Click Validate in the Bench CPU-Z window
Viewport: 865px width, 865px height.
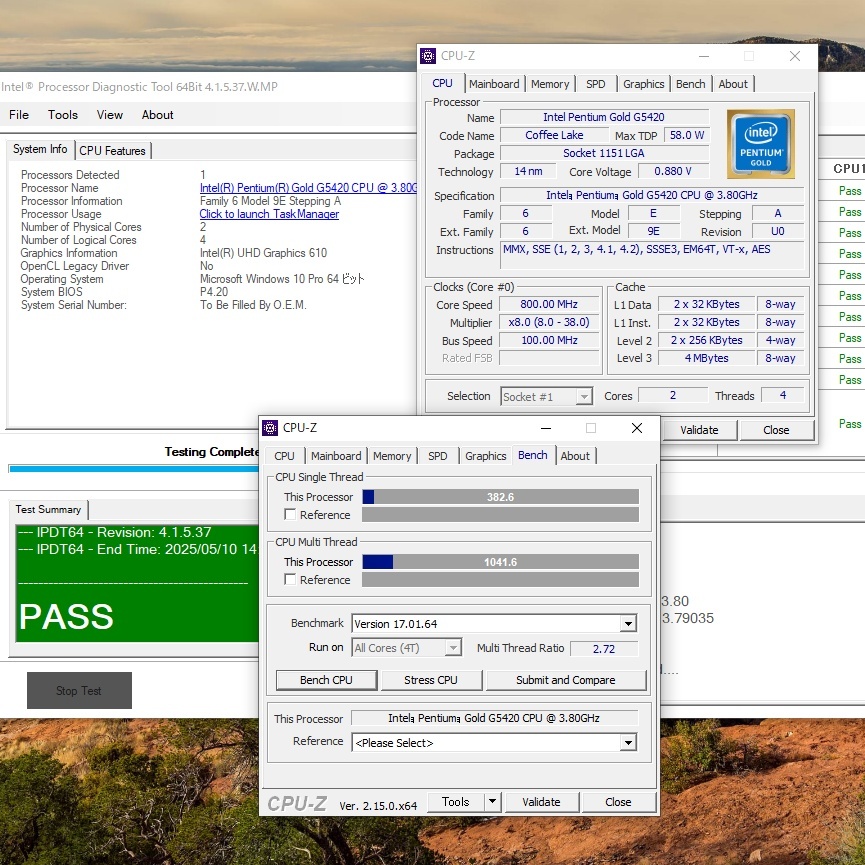(x=542, y=802)
